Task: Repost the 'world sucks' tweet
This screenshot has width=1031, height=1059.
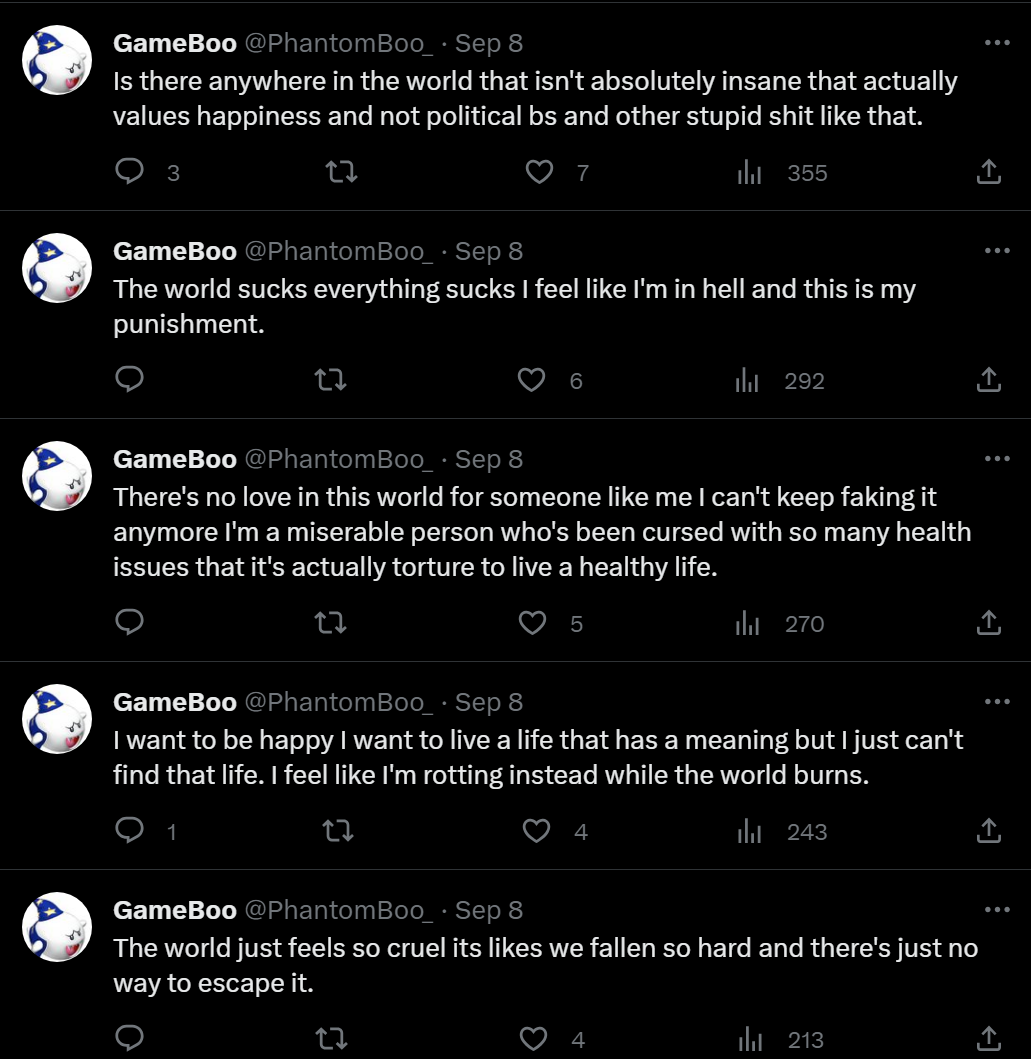Action: click(331, 380)
